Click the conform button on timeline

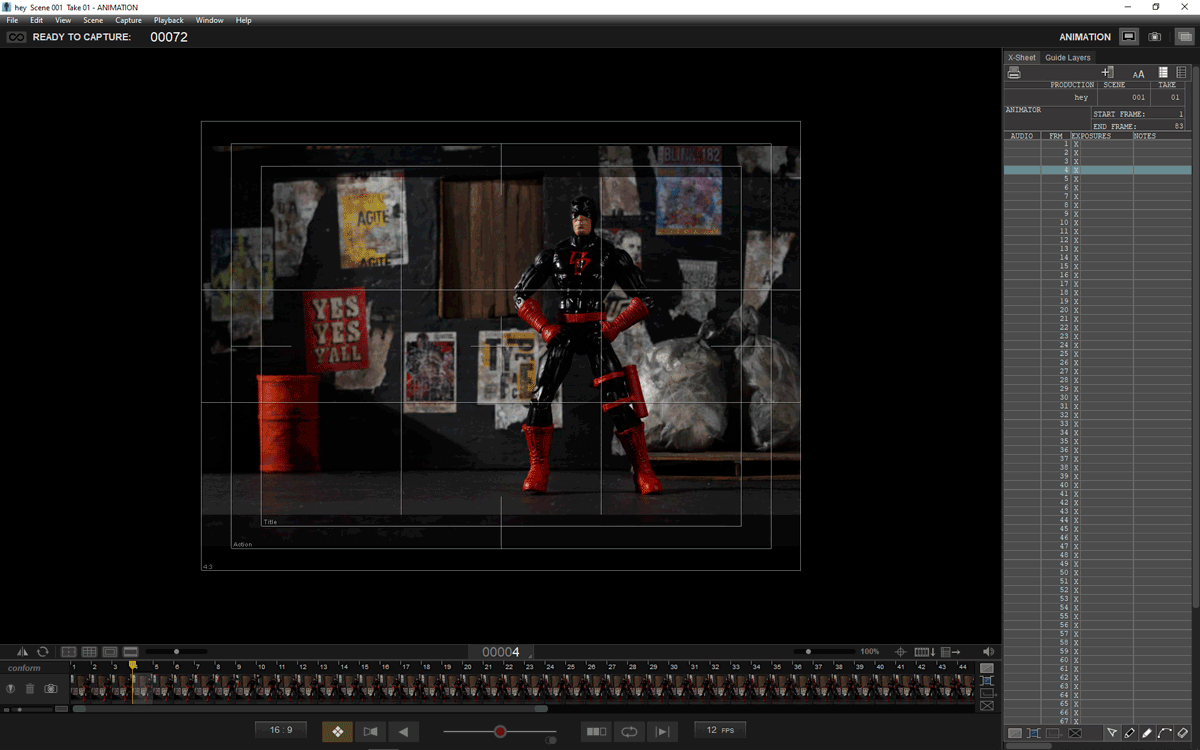pyautogui.click(x=24, y=668)
